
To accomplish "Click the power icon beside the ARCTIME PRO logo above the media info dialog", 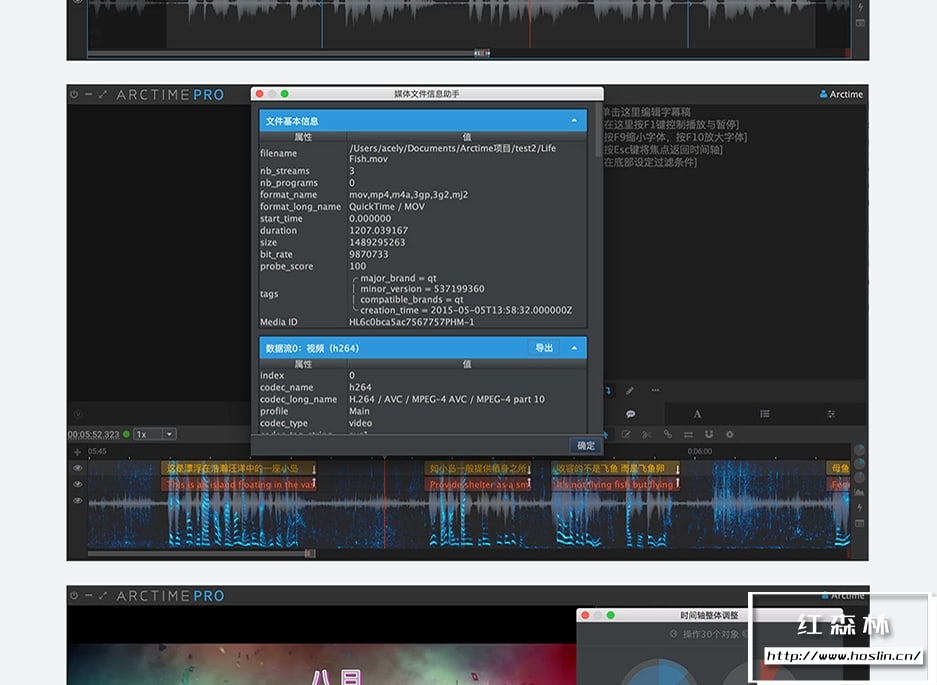I will (x=74, y=94).
